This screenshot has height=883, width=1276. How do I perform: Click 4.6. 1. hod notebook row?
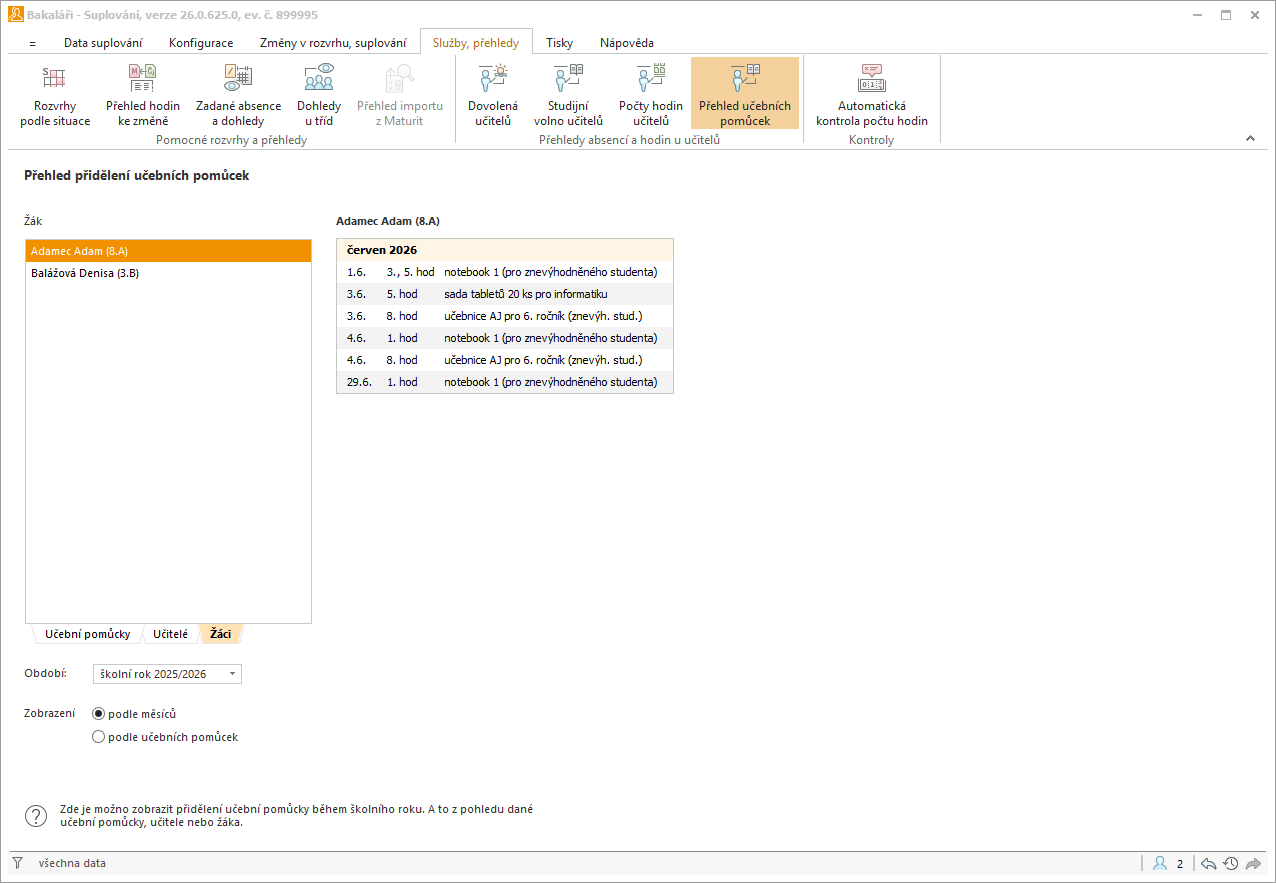(x=505, y=338)
